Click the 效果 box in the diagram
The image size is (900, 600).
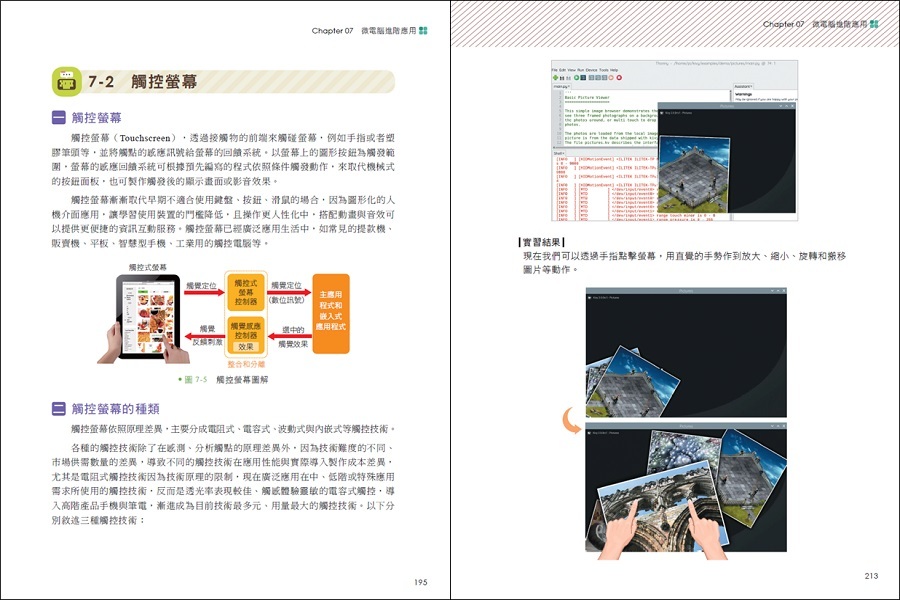coord(245,346)
